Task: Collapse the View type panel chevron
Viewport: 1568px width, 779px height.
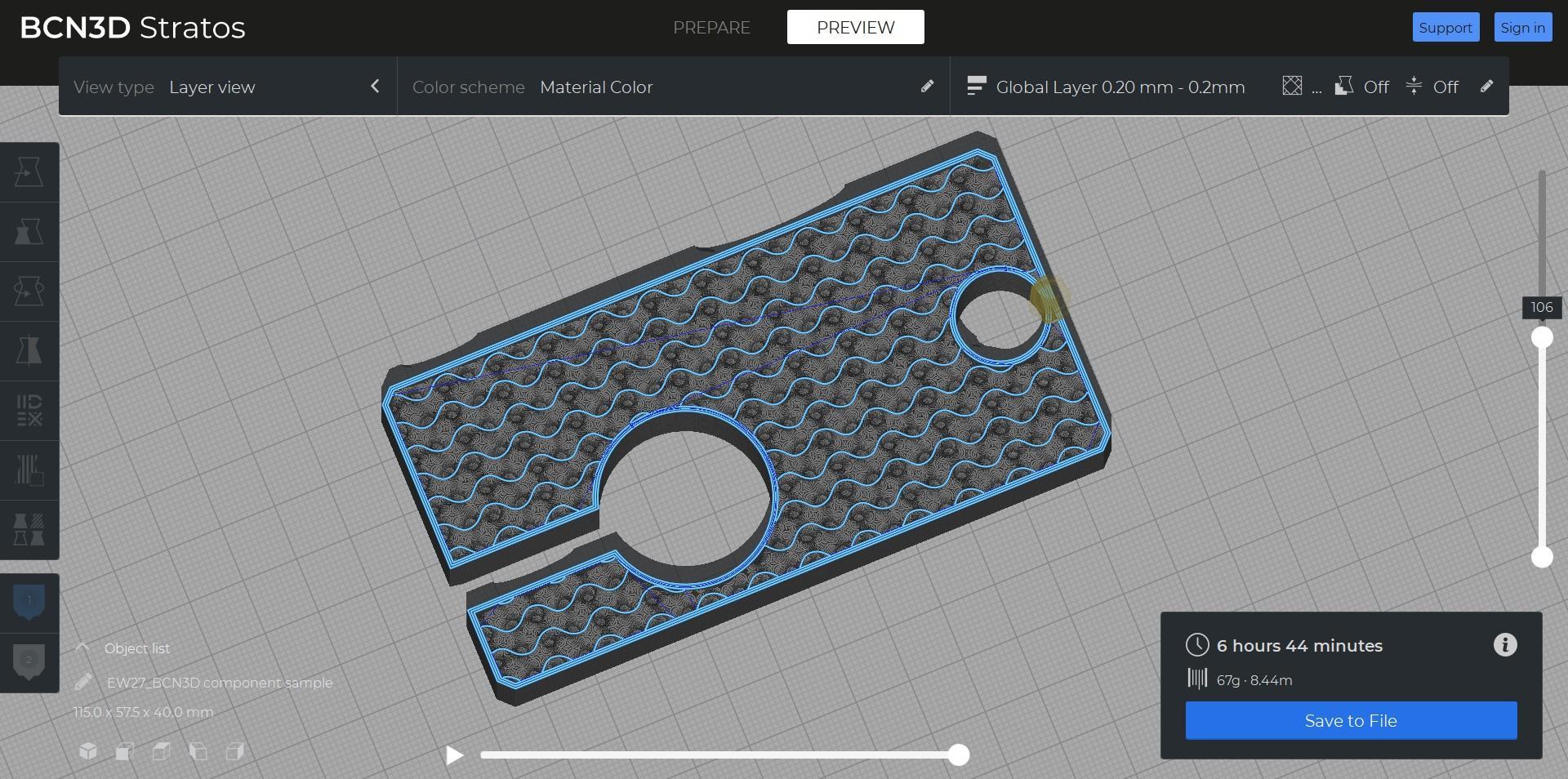Action: (x=375, y=87)
